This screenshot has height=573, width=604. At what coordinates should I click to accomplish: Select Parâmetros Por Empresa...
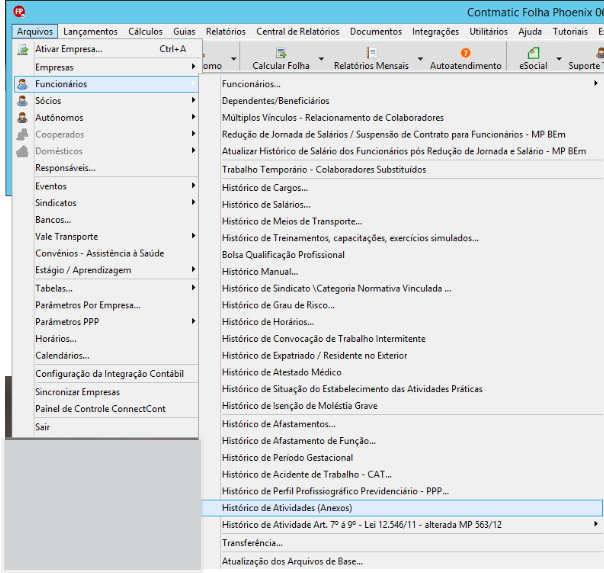(106, 305)
